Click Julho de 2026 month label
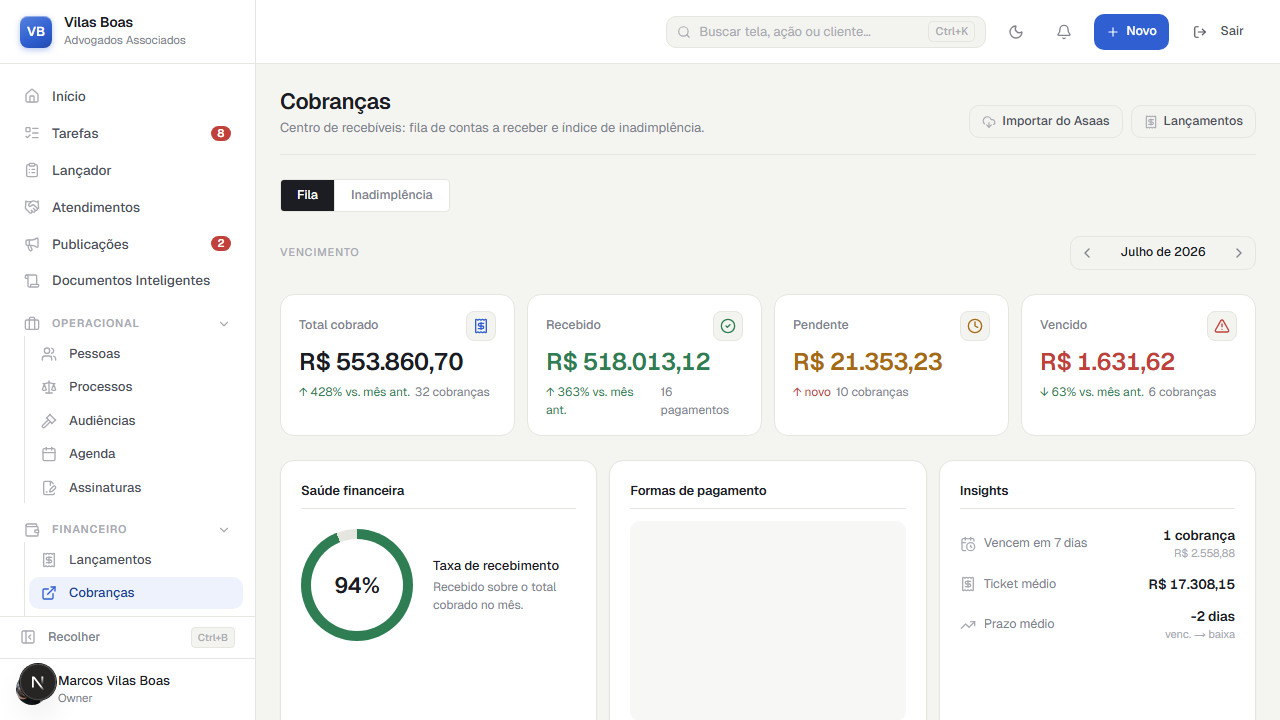The width and height of the screenshot is (1280, 720). tap(1163, 252)
